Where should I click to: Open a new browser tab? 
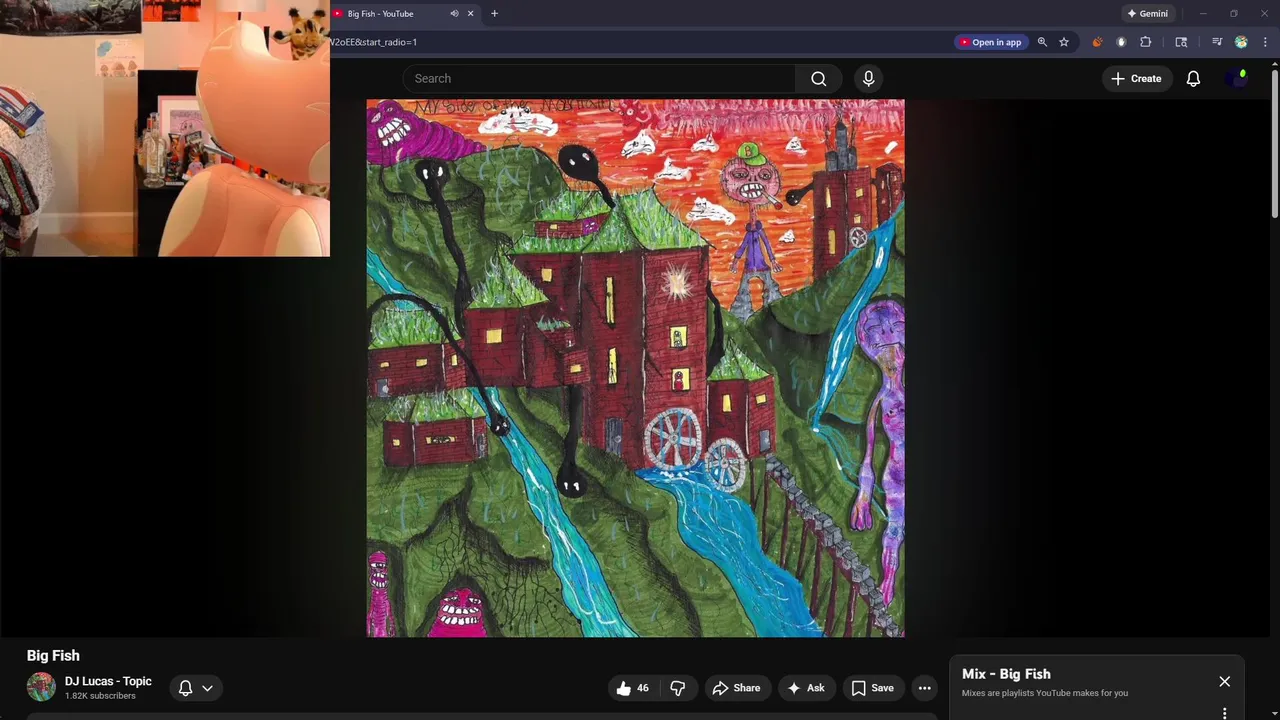tap(494, 14)
